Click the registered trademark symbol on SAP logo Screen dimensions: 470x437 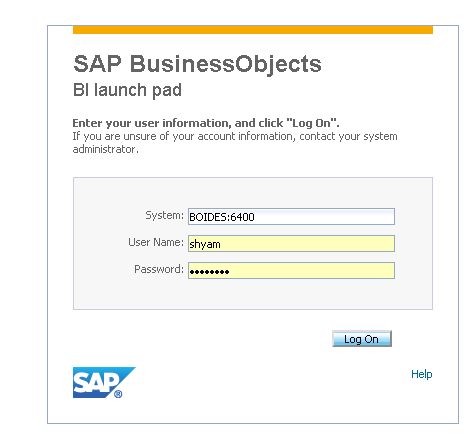pos(118,394)
